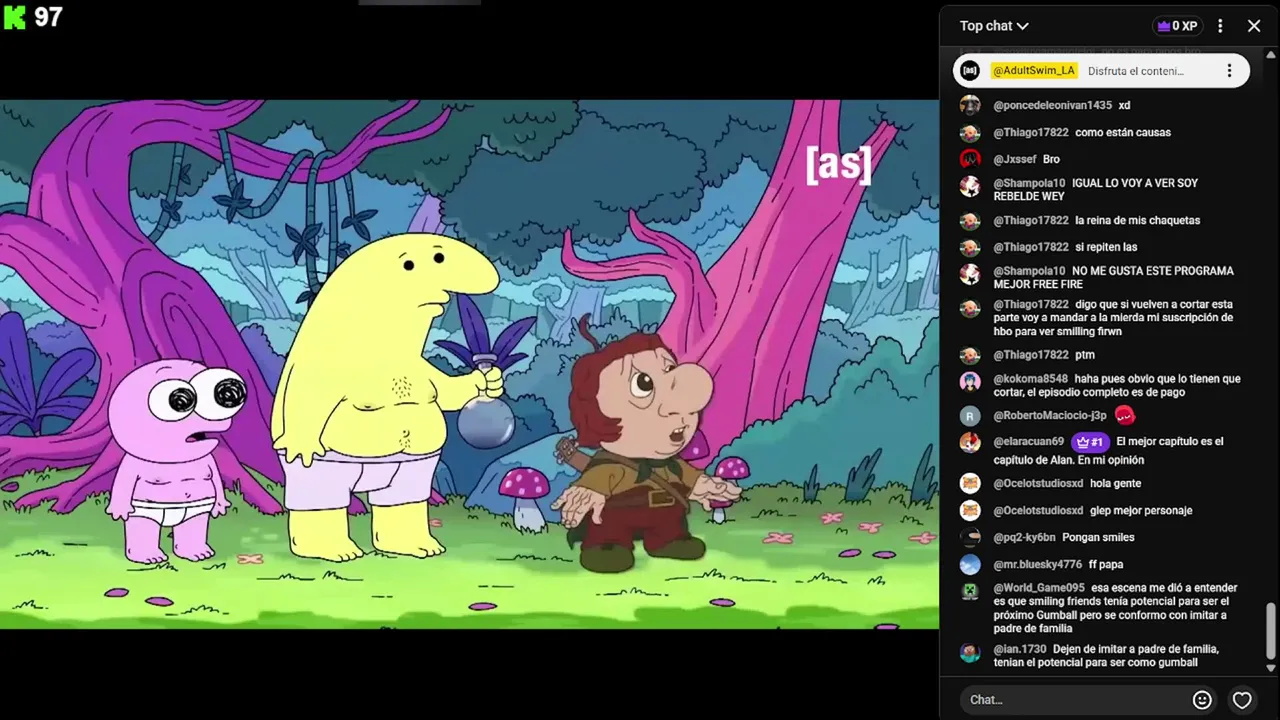Click username @elaracuan69
Screen dimensions: 1280x720
point(1029,441)
